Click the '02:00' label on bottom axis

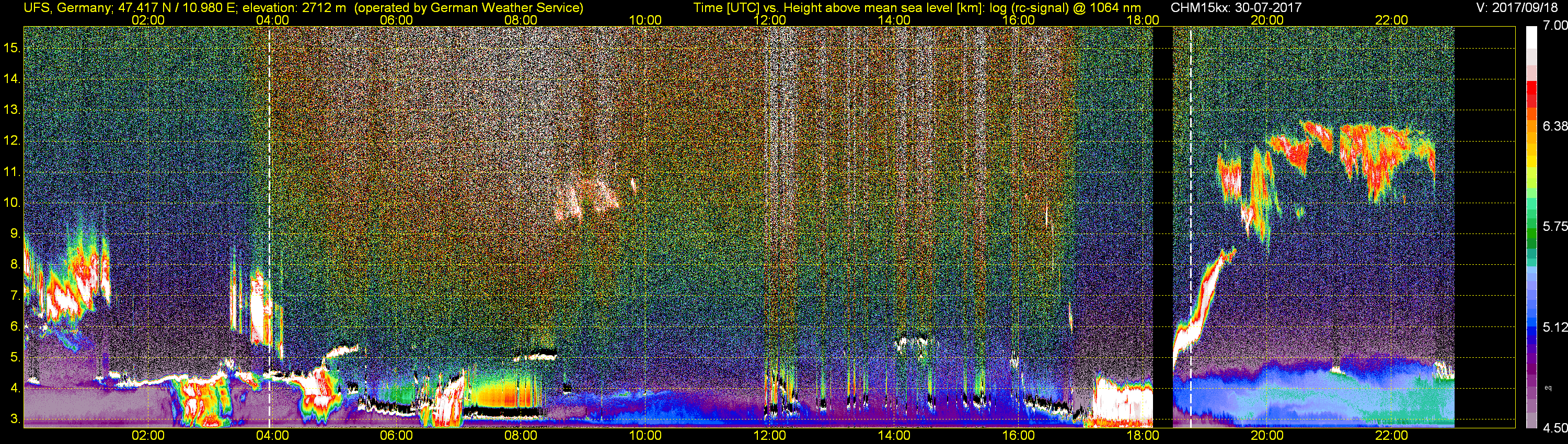point(148,436)
